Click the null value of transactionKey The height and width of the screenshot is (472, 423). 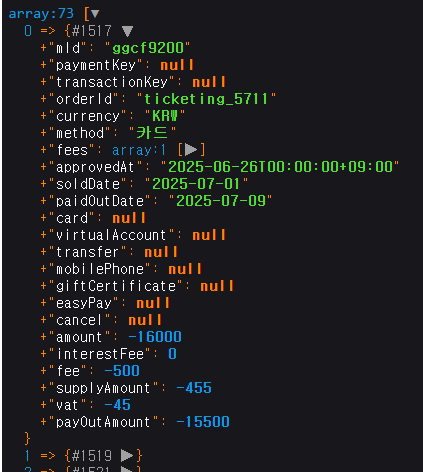click(209, 82)
